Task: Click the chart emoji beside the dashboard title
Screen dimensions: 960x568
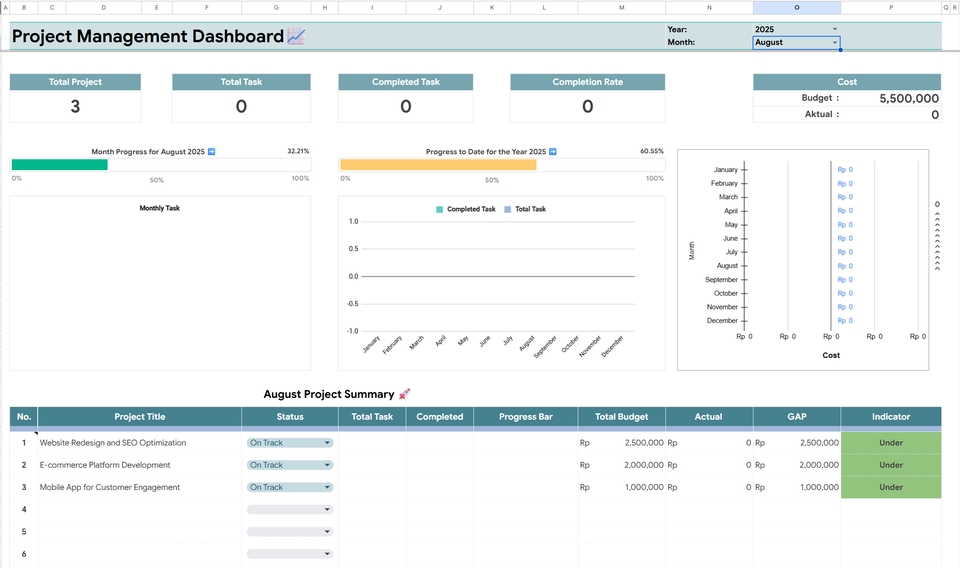Action: click(x=296, y=37)
